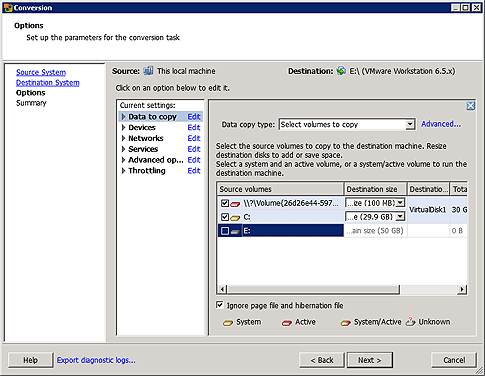
Task: Select the E: volume row
Action: click(x=280, y=231)
